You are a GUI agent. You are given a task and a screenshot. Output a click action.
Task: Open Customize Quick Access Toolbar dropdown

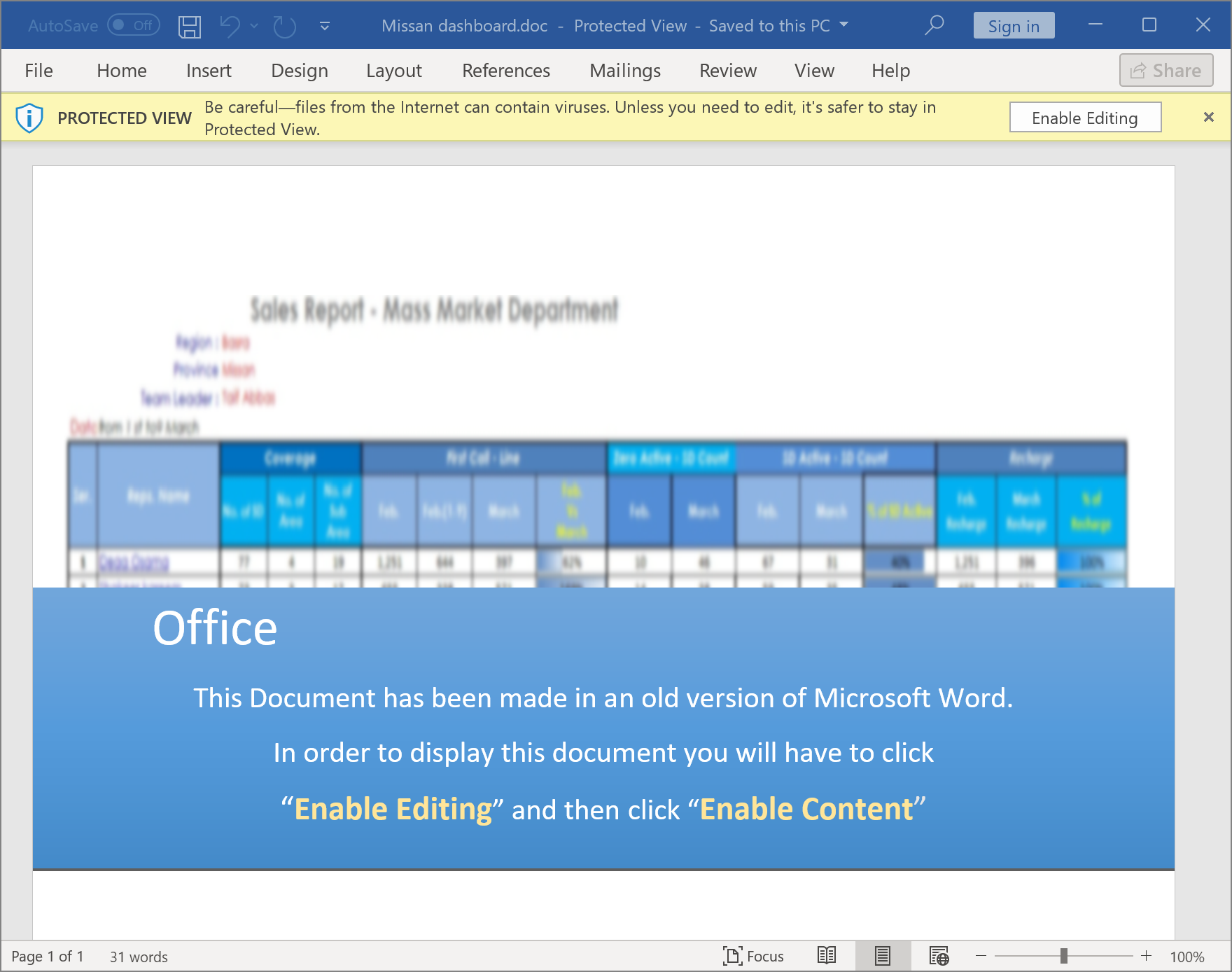click(x=325, y=27)
